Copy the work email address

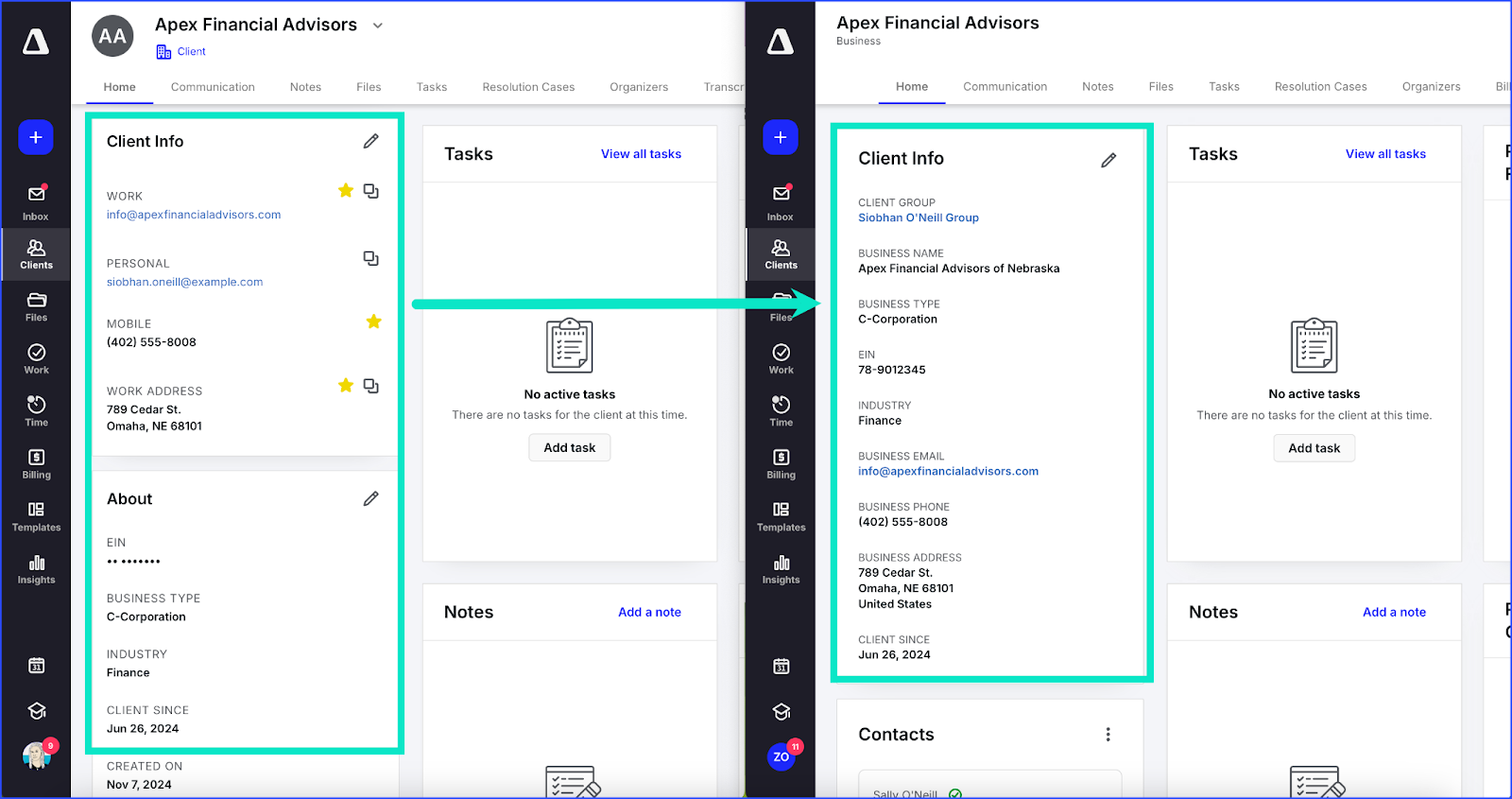371,191
